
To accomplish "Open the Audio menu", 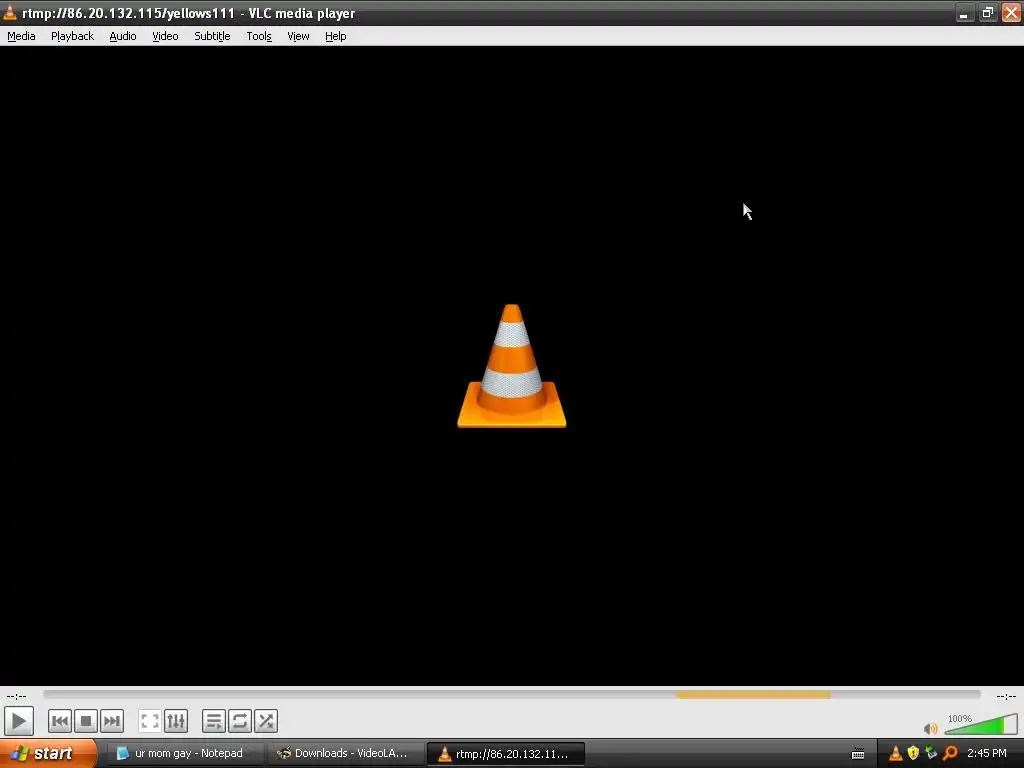I will pos(123,36).
